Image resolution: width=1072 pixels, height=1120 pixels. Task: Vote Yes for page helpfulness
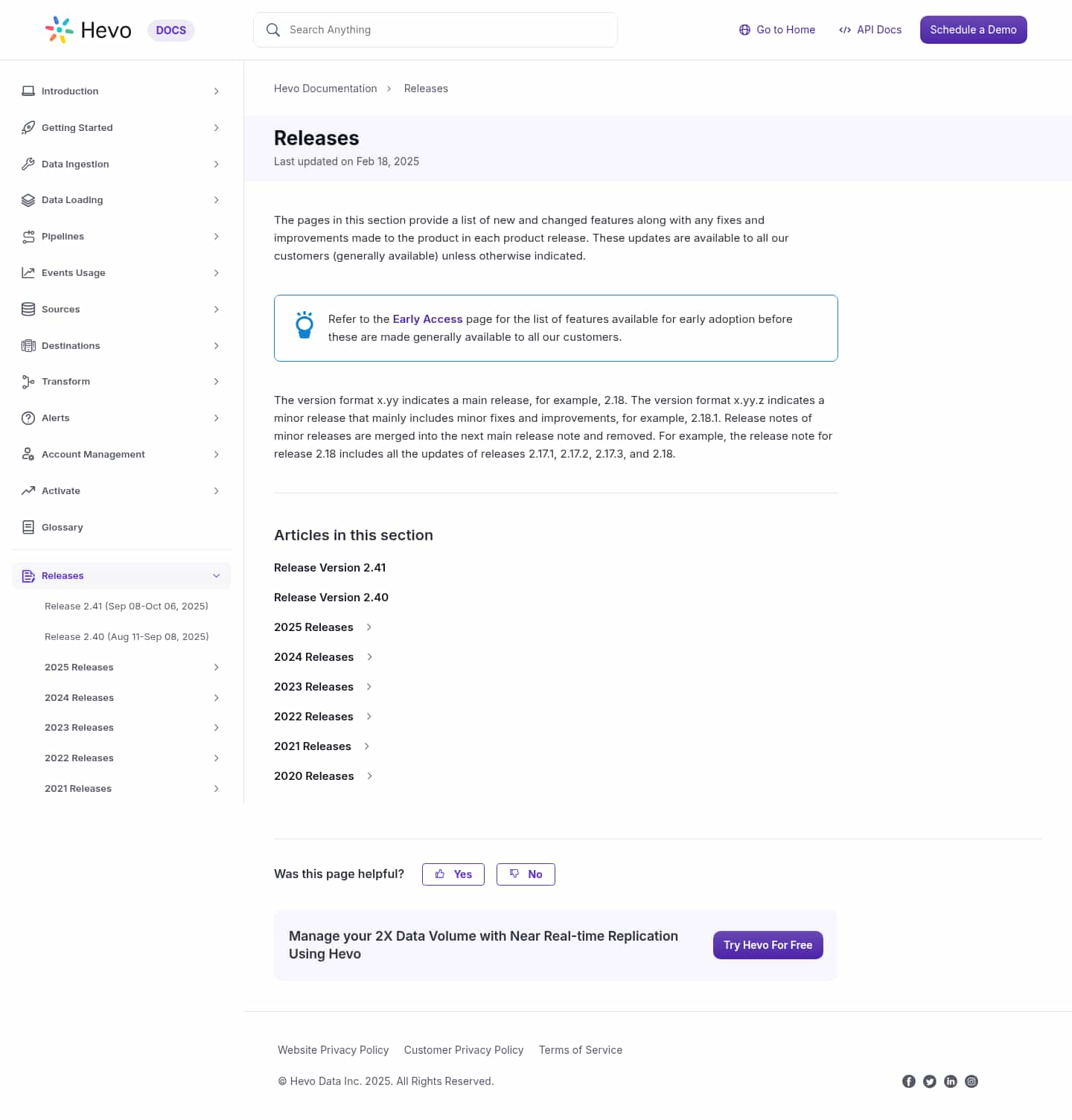click(453, 874)
